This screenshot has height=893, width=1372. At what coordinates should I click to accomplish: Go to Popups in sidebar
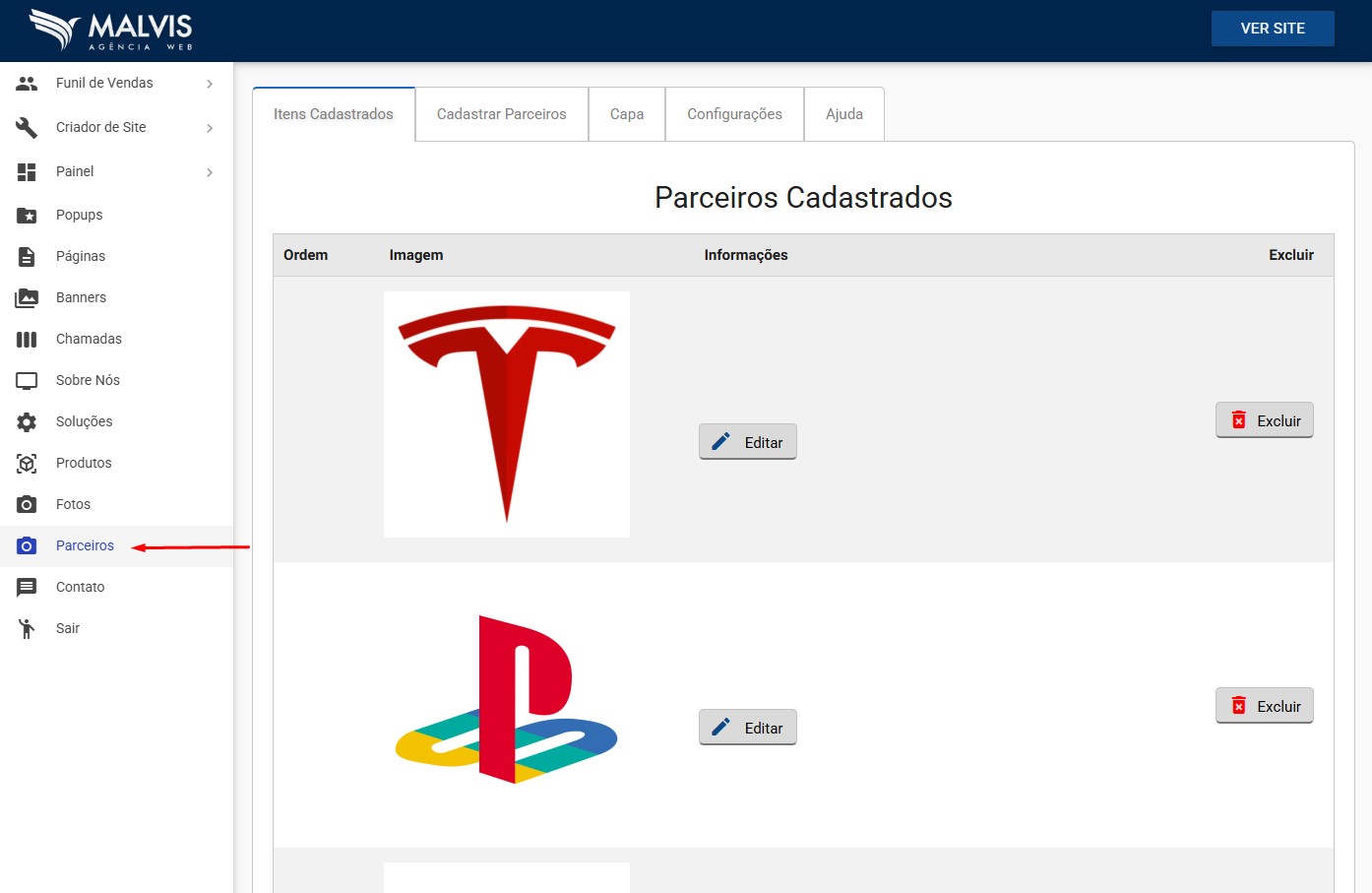(x=116, y=216)
